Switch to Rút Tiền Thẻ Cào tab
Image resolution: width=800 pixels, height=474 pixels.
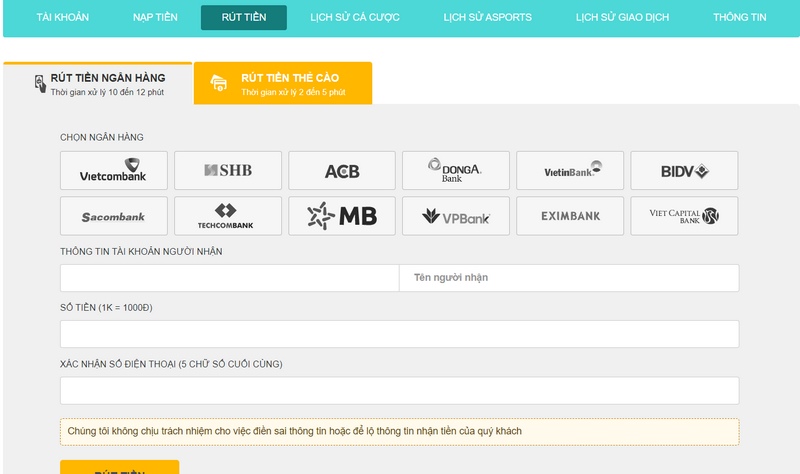pos(283,83)
